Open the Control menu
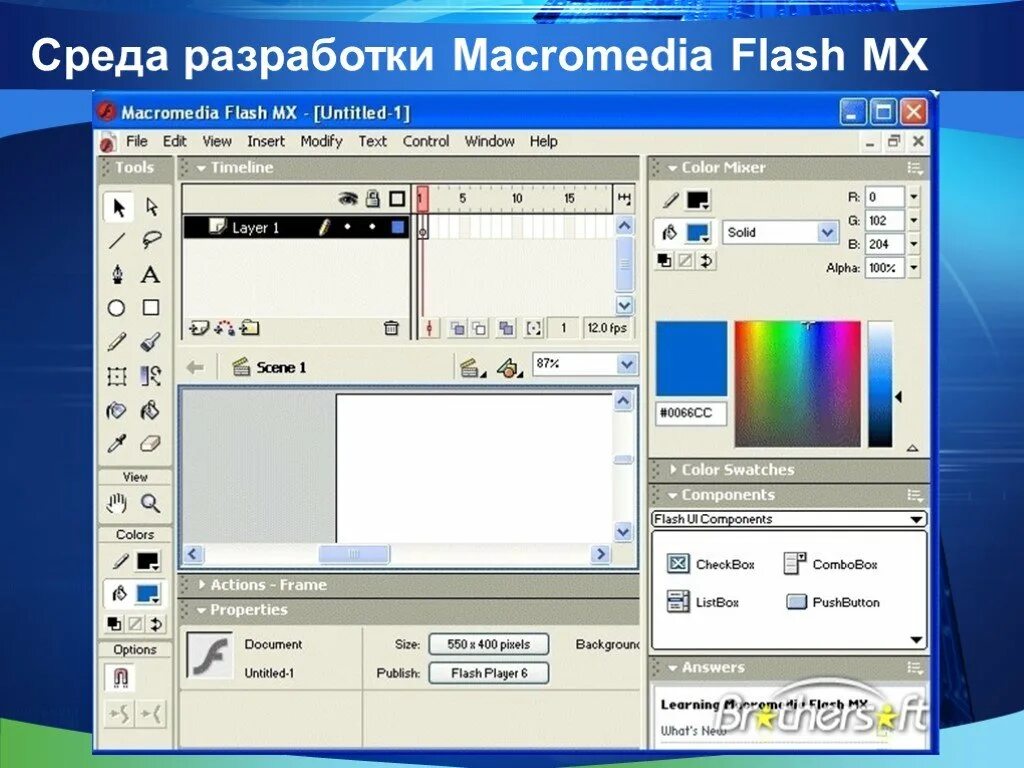This screenshot has width=1024, height=768. click(426, 142)
